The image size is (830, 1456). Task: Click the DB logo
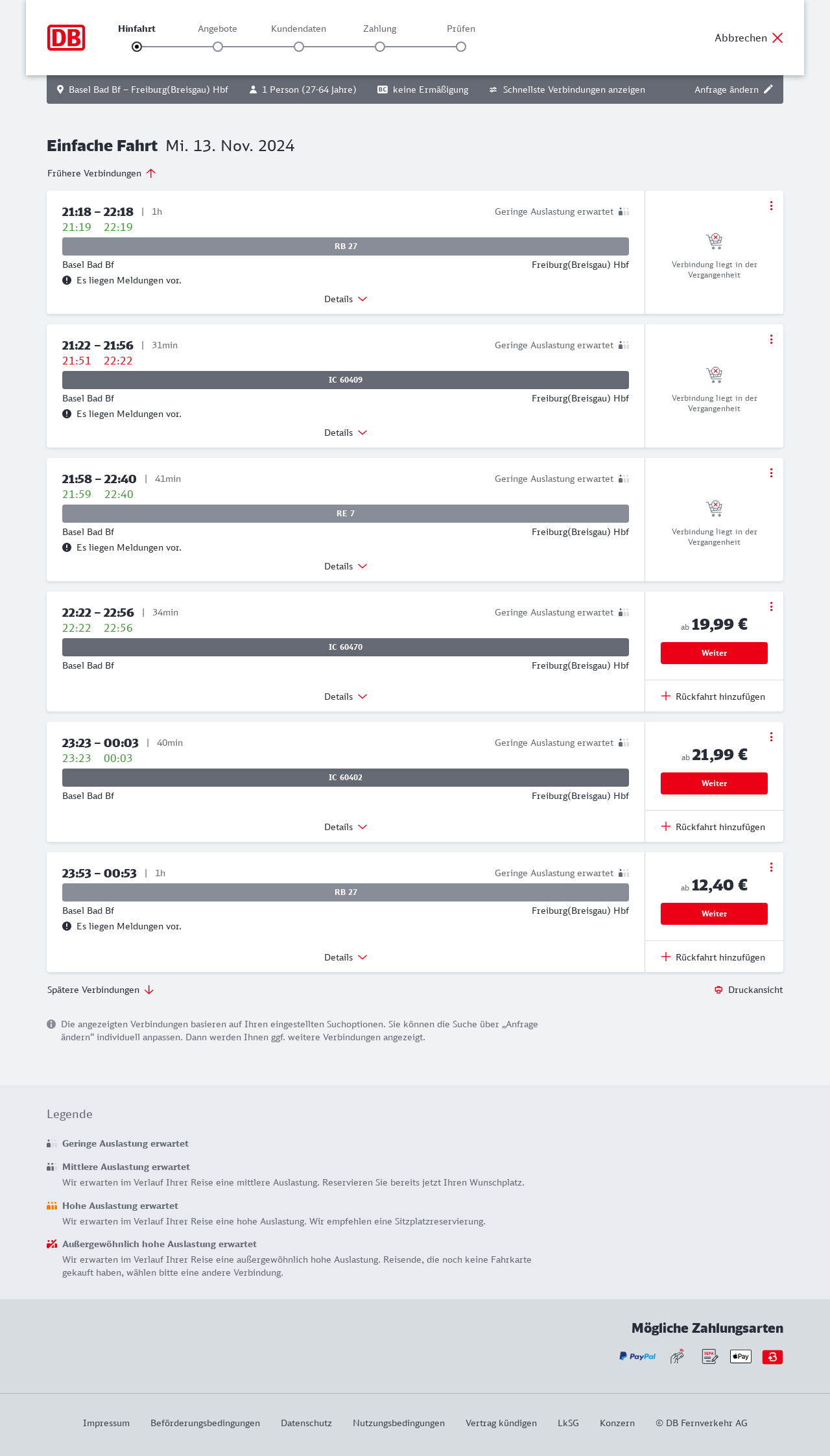[x=66, y=38]
